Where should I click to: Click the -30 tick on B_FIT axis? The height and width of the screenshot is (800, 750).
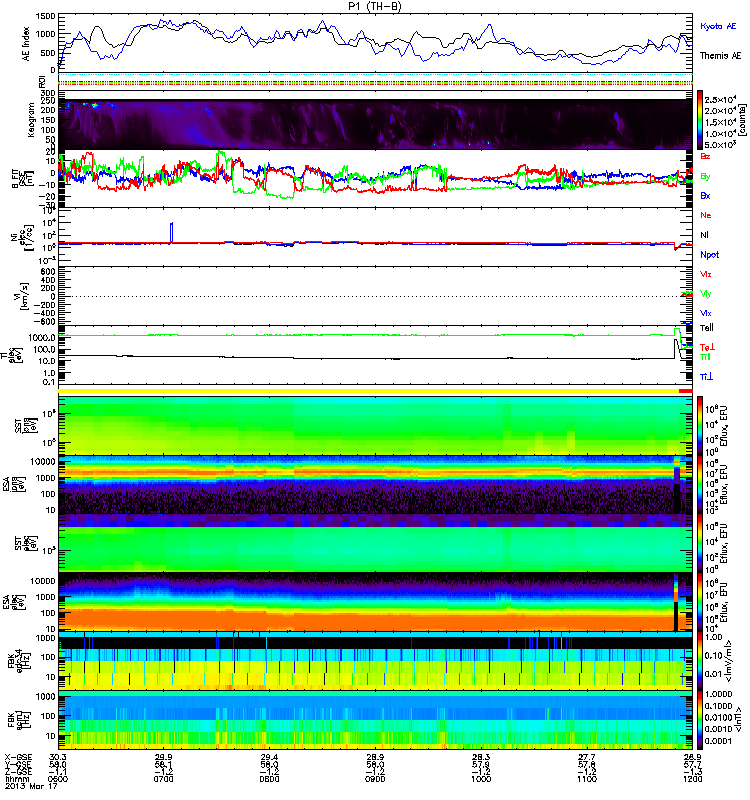(x=49, y=204)
